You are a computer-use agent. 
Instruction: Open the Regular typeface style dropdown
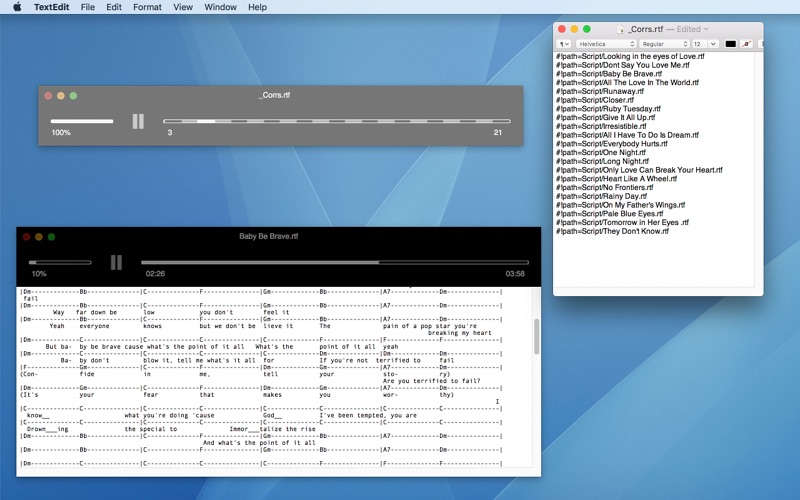[x=664, y=44]
